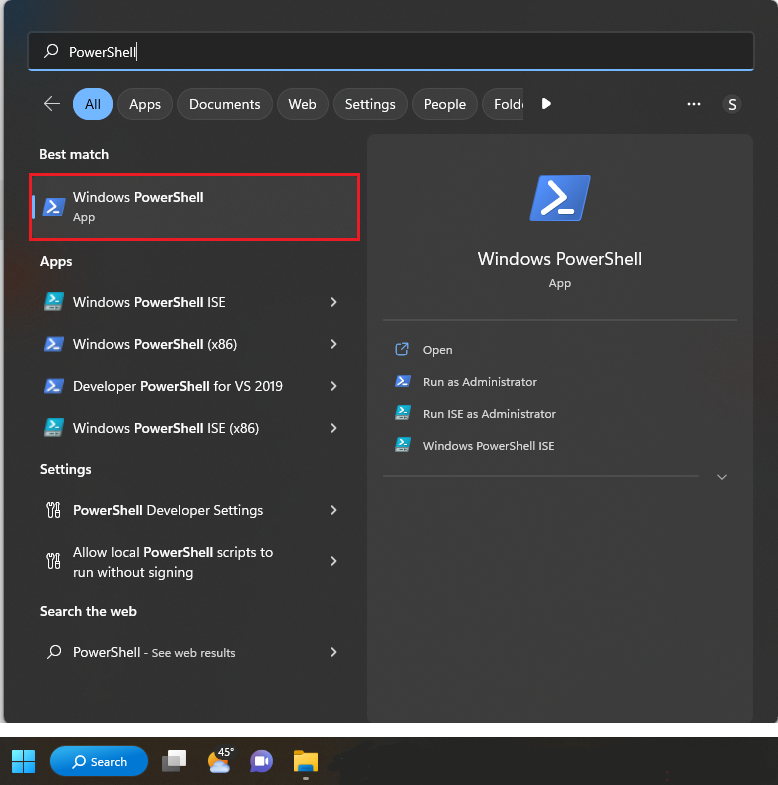Screen dimensions: 778x785
Task: Click the Search button on the taskbar
Action: coord(99,761)
